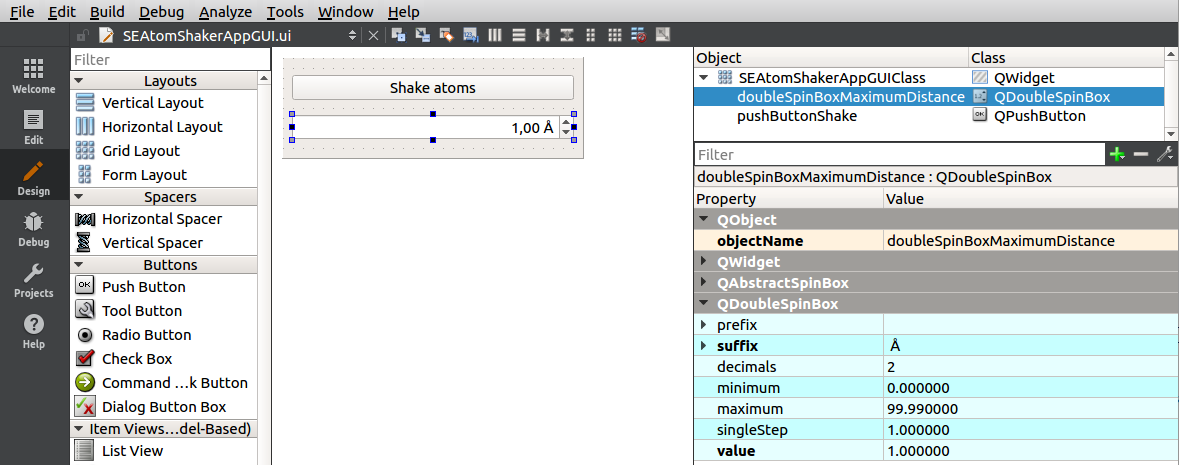The width and height of the screenshot is (1179, 465).
Task: Click the widget box Filter field
Action: coord(170,61)
